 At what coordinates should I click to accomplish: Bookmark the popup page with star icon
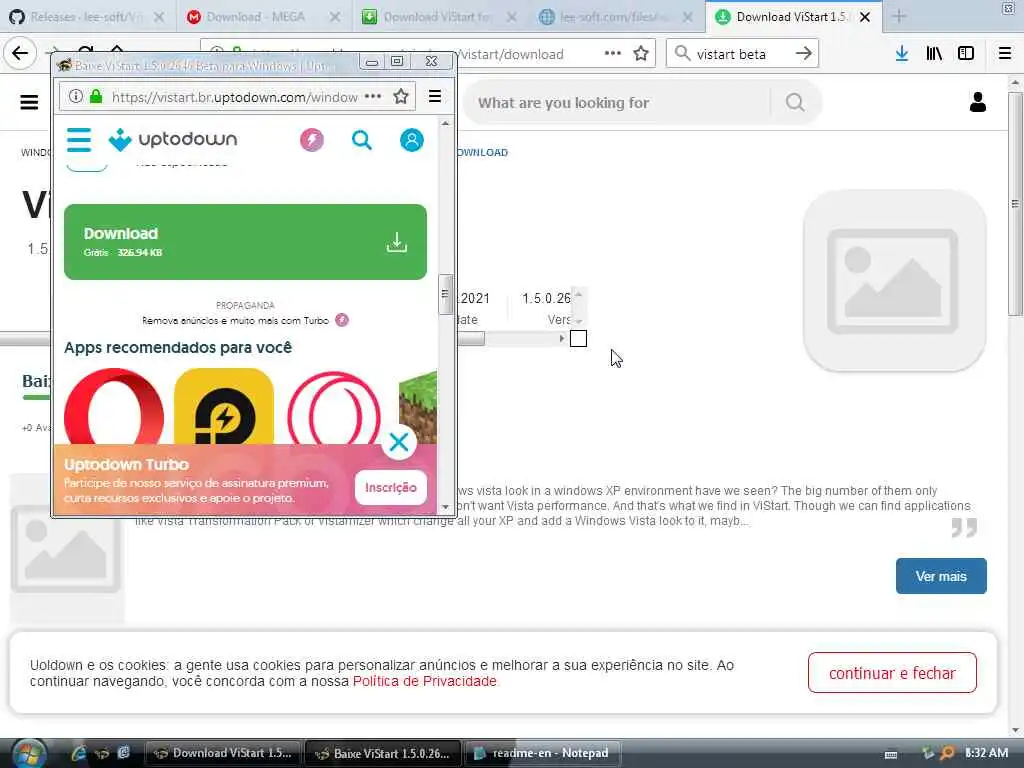(x=401, y=97)
